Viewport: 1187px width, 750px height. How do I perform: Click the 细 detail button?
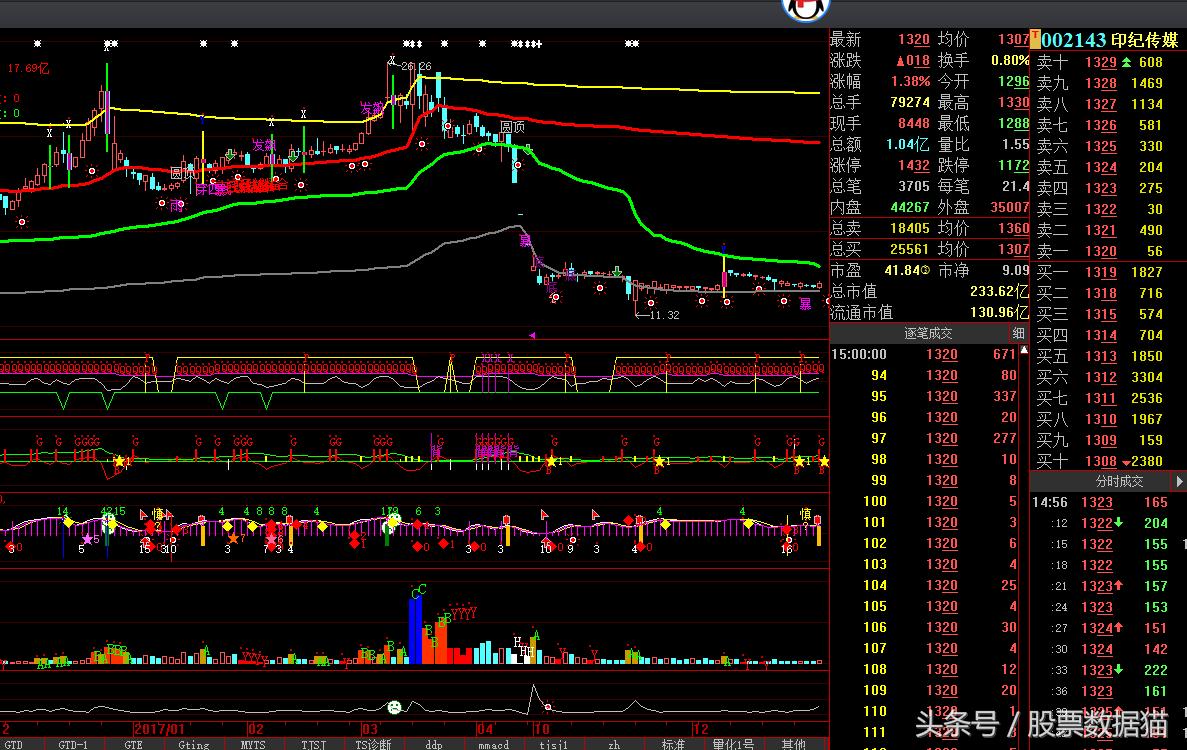pyautogui.click(x=1019, y=333)
